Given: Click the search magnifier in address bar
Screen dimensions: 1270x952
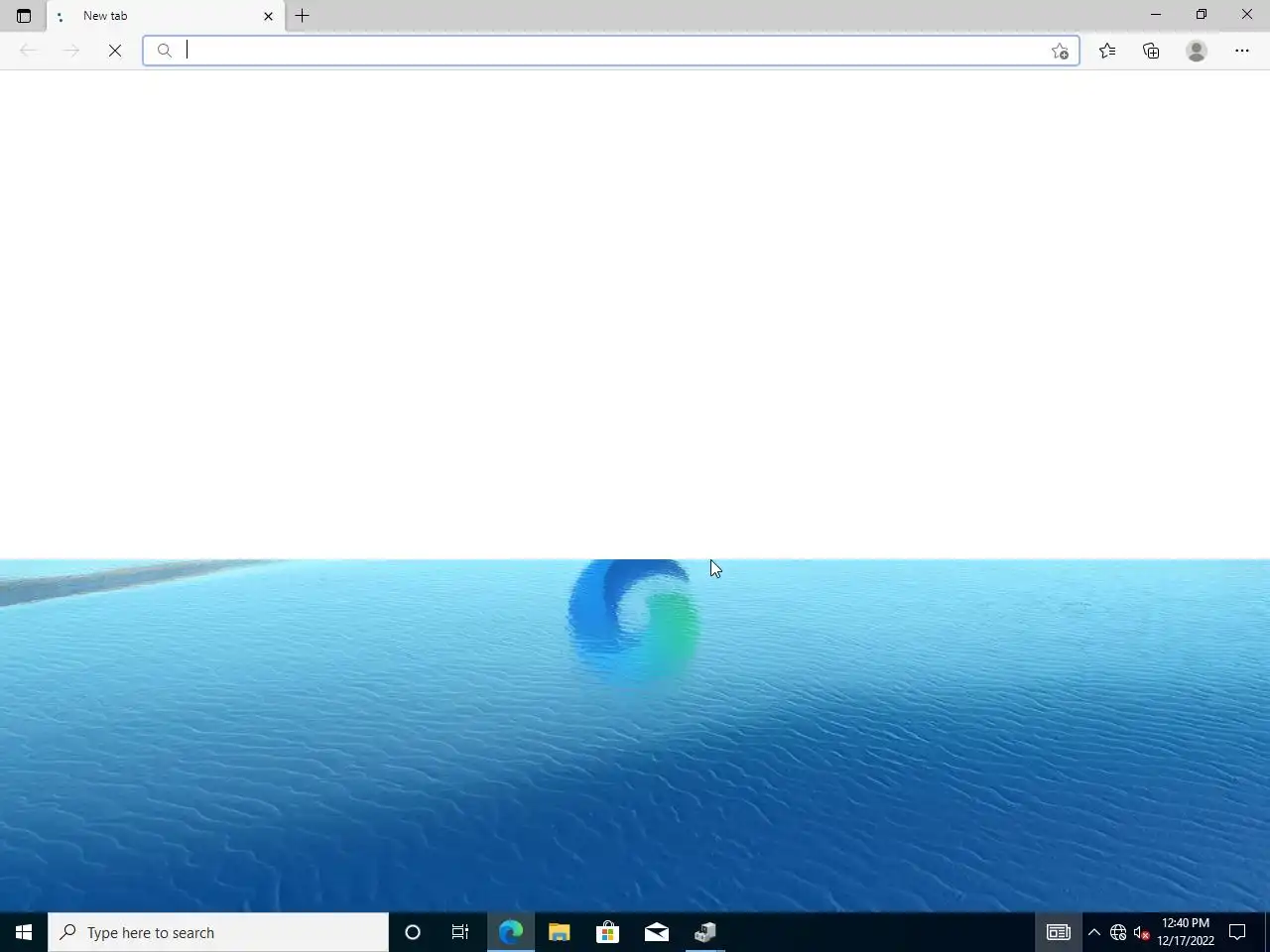Looking at the screenshot, I should click(165, 51).
